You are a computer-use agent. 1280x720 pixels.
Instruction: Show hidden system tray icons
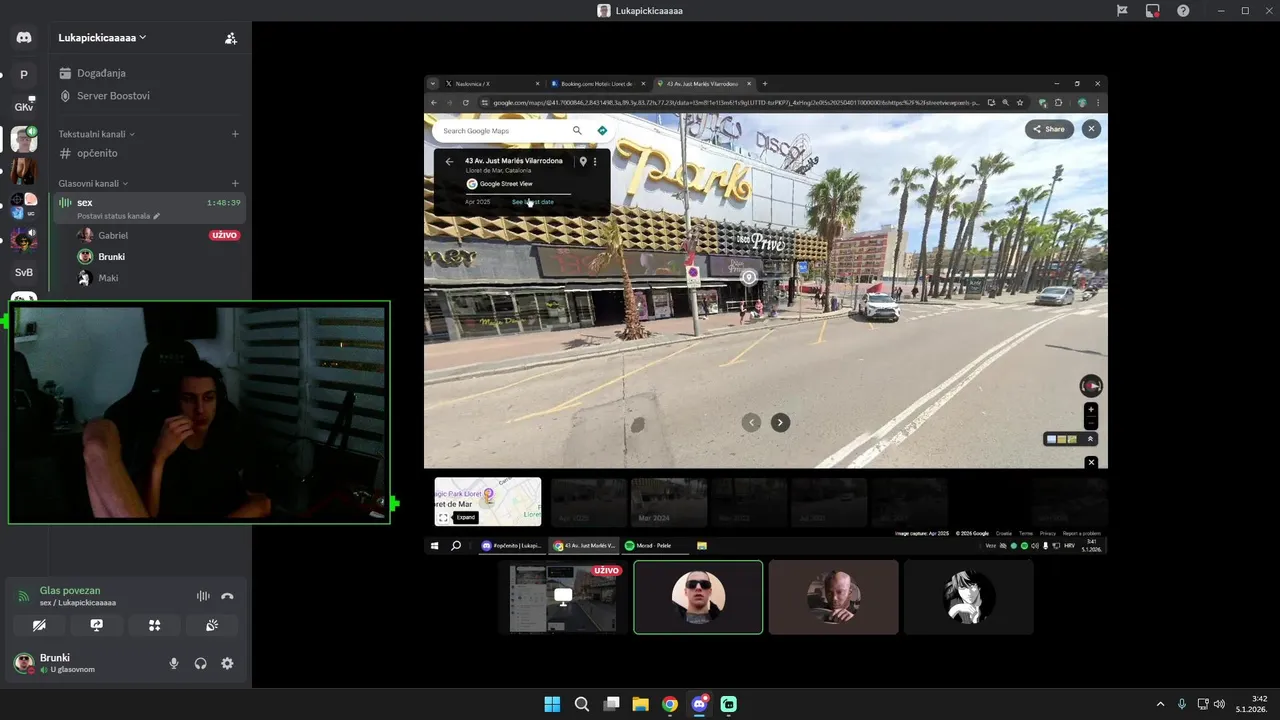1160,704
